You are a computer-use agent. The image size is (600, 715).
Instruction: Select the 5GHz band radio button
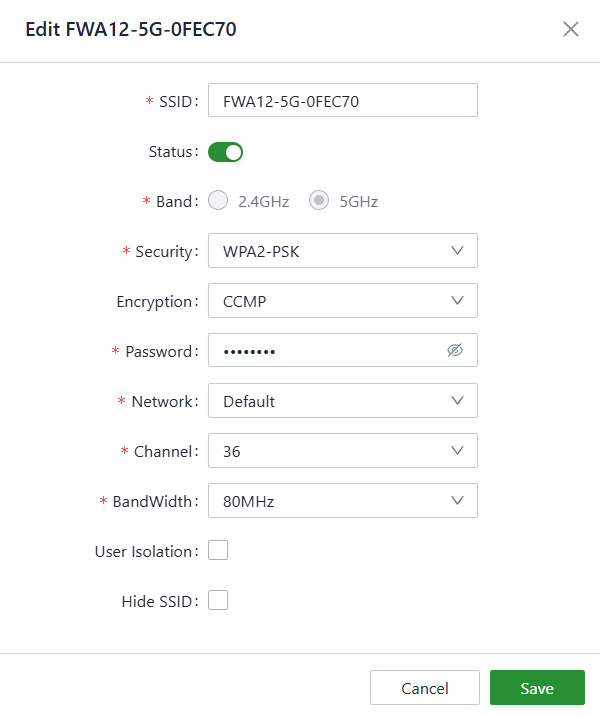click(319, 201)
